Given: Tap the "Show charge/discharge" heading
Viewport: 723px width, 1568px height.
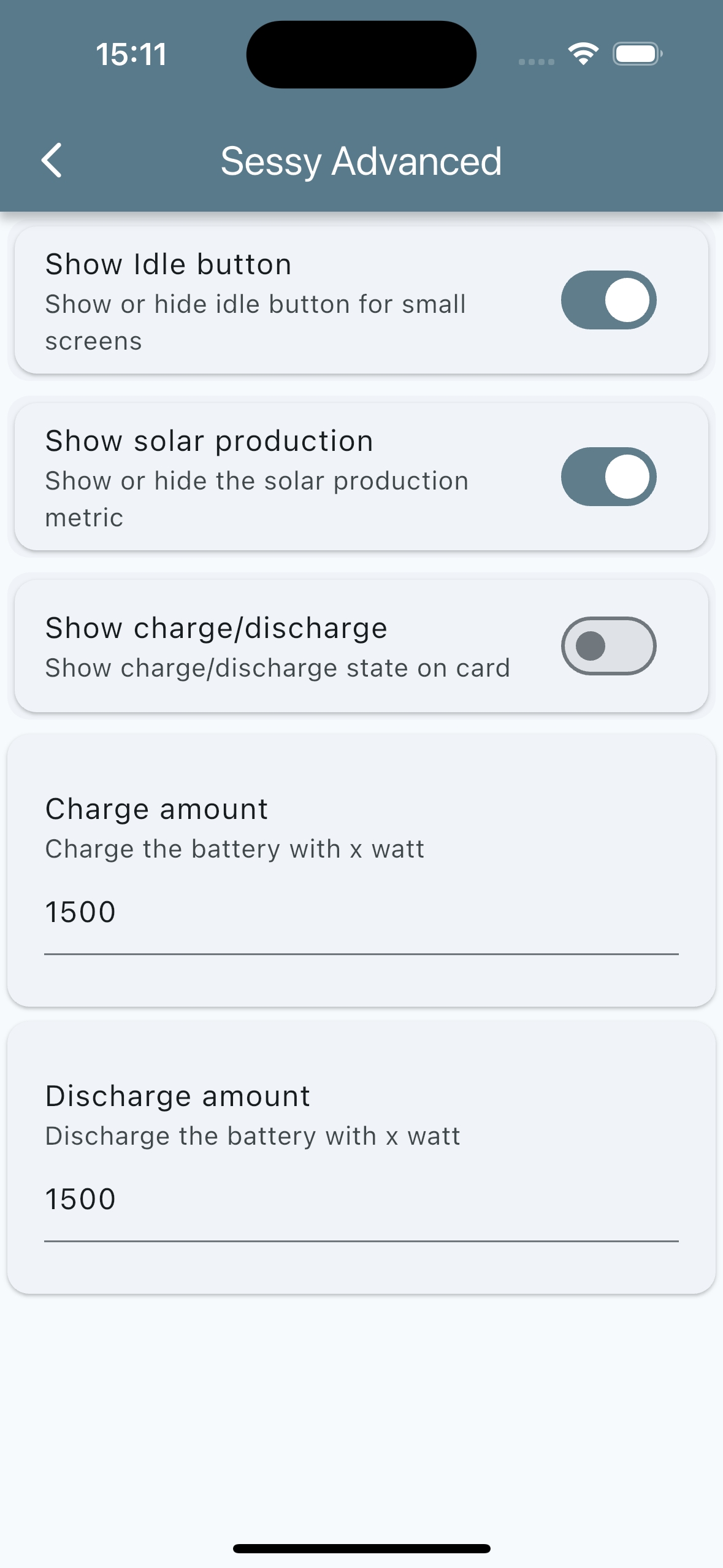Looking at the screenshot, I should click(x=216, y=628).
